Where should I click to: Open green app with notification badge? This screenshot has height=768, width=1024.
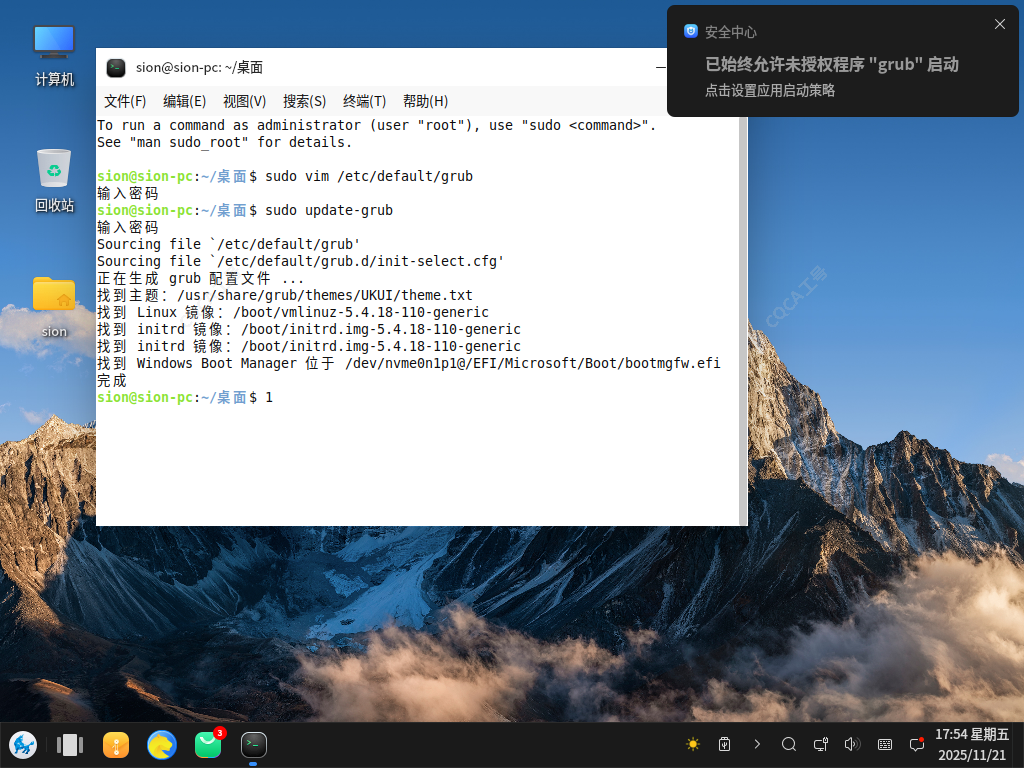click(208, 744)
